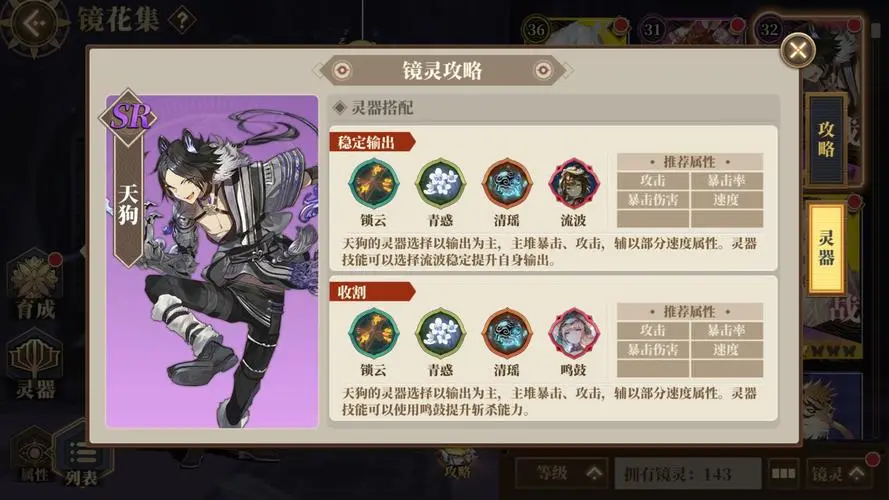This screenshot has height=500, width=889.
Task: Select the 清瑶 icon in 收割 row
Action: (x=507, y=333)
